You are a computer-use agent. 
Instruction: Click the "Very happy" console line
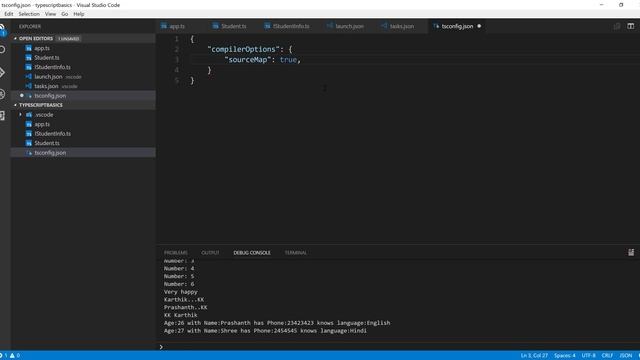click(x=181, y=292)
